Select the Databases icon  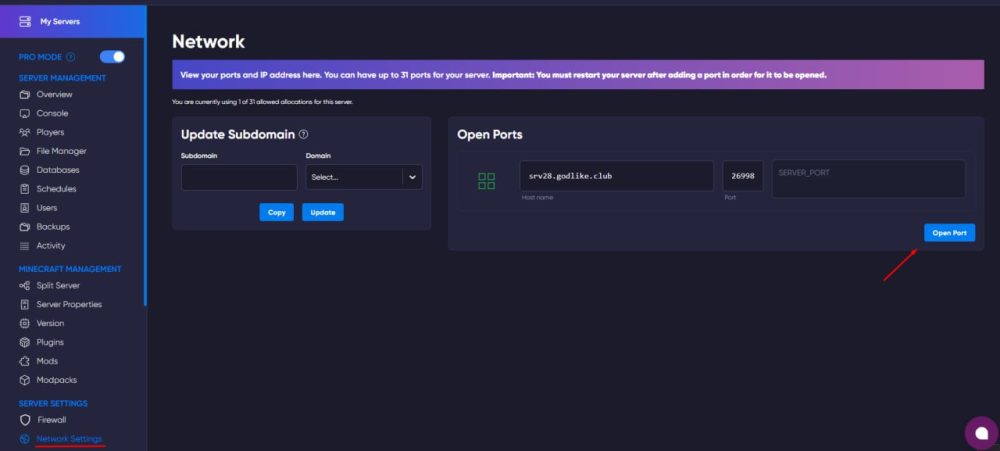[x=25, y=170]
